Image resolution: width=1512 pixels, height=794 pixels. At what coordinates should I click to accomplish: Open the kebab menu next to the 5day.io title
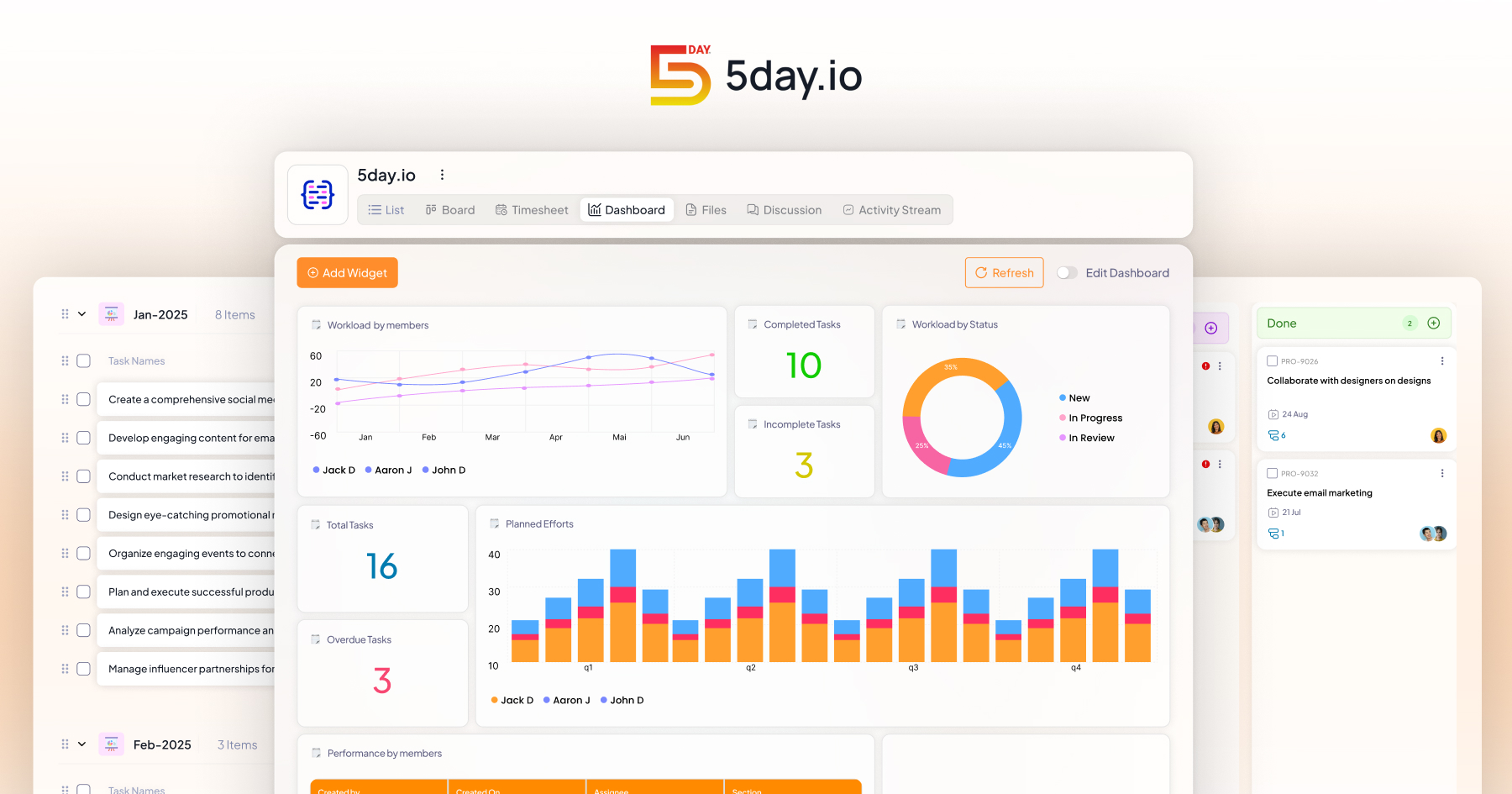pyautogui.click(x=443, y=175)
